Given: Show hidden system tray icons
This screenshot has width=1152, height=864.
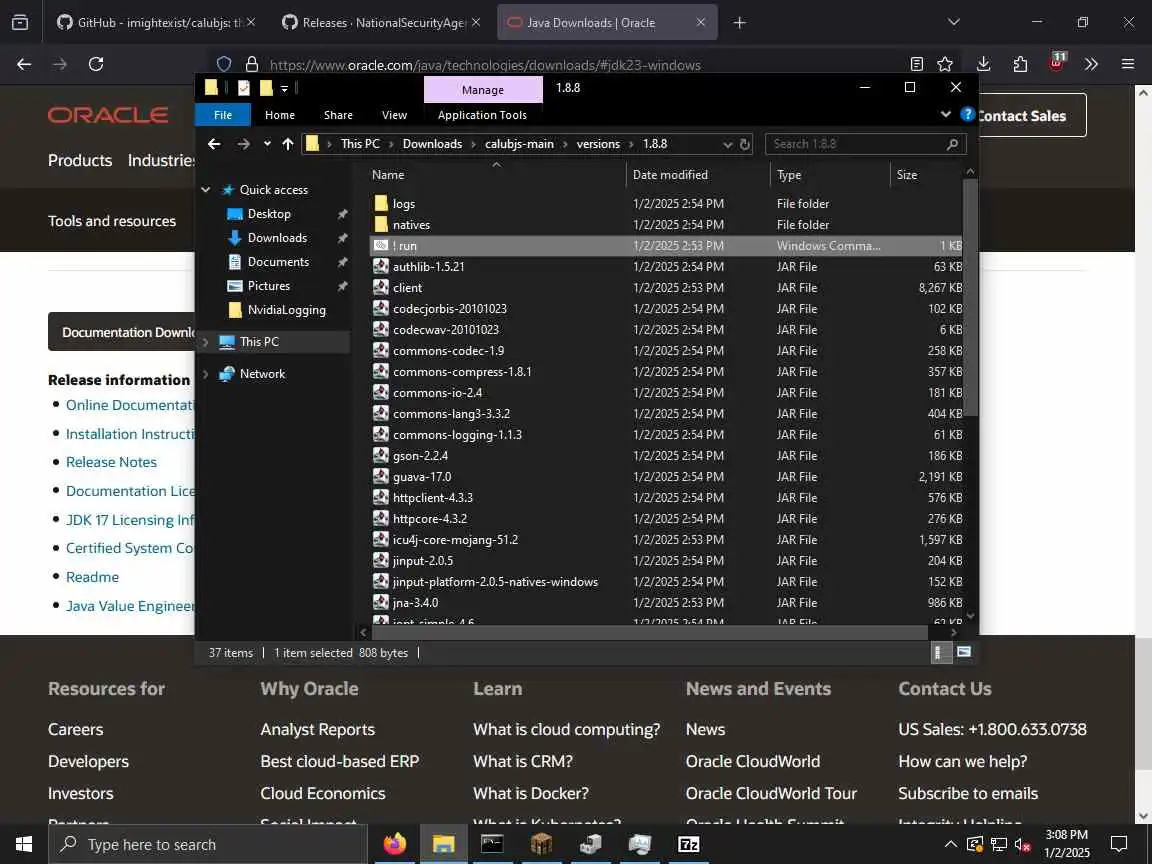Looking at the screenshot, I should point(950,844).
